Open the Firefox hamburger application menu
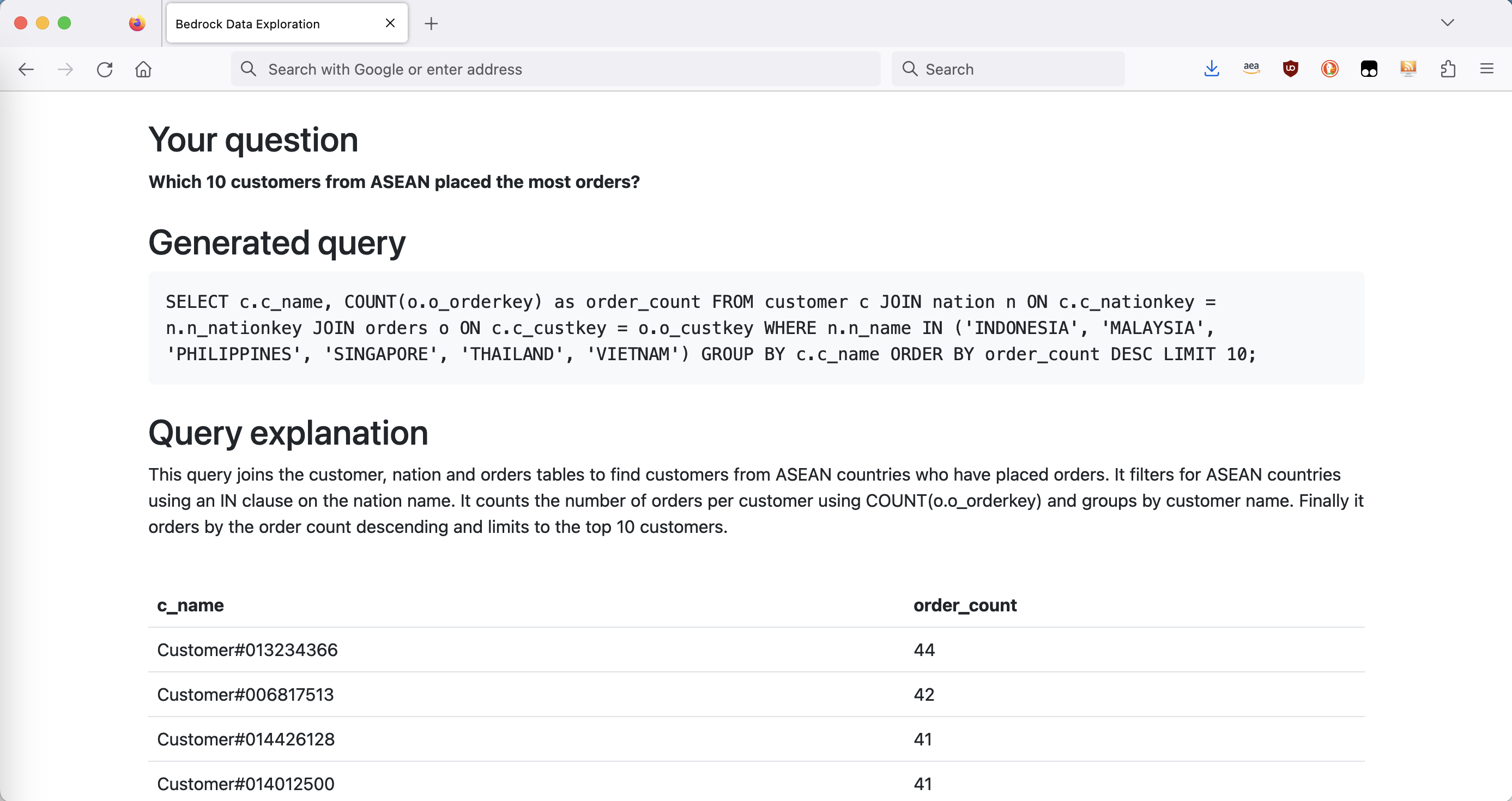 [1487, 69]
